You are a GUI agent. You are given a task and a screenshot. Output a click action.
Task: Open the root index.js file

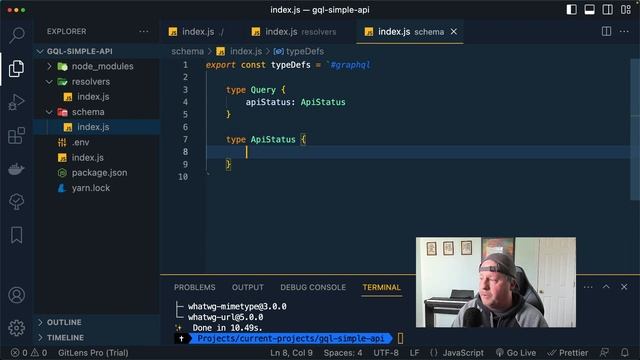(x=96, y=158)
